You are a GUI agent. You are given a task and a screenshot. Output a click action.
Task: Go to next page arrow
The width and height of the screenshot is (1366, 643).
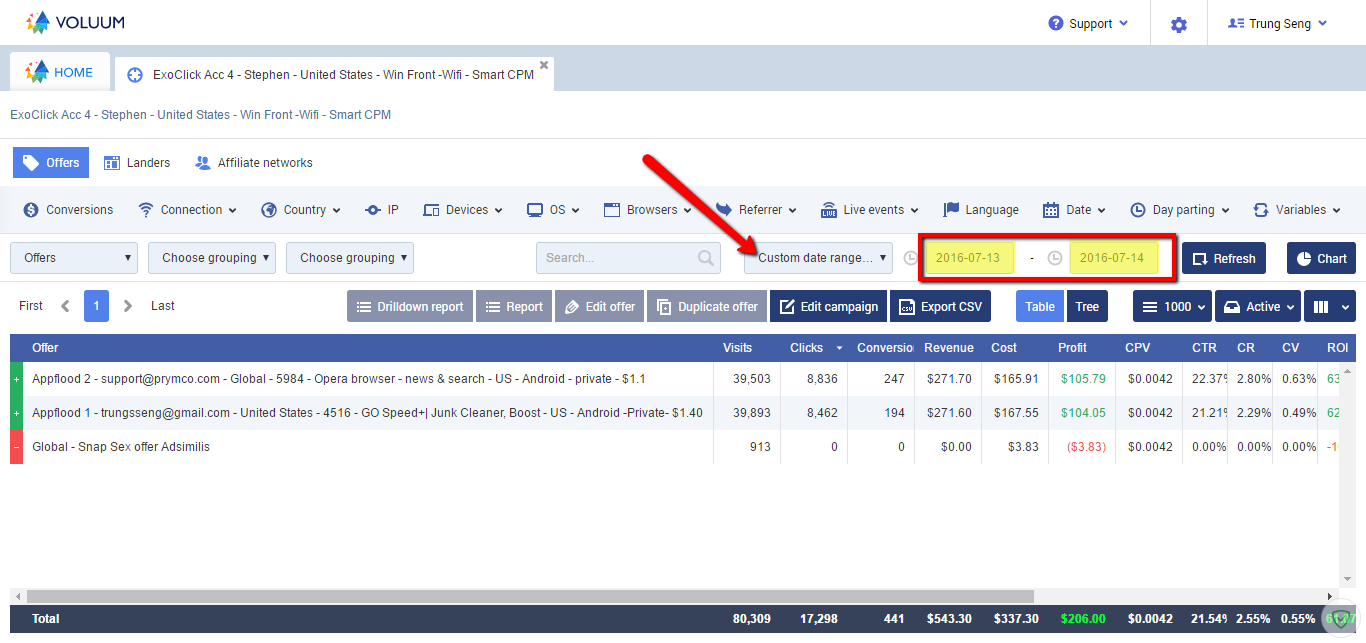coord(127,306)
